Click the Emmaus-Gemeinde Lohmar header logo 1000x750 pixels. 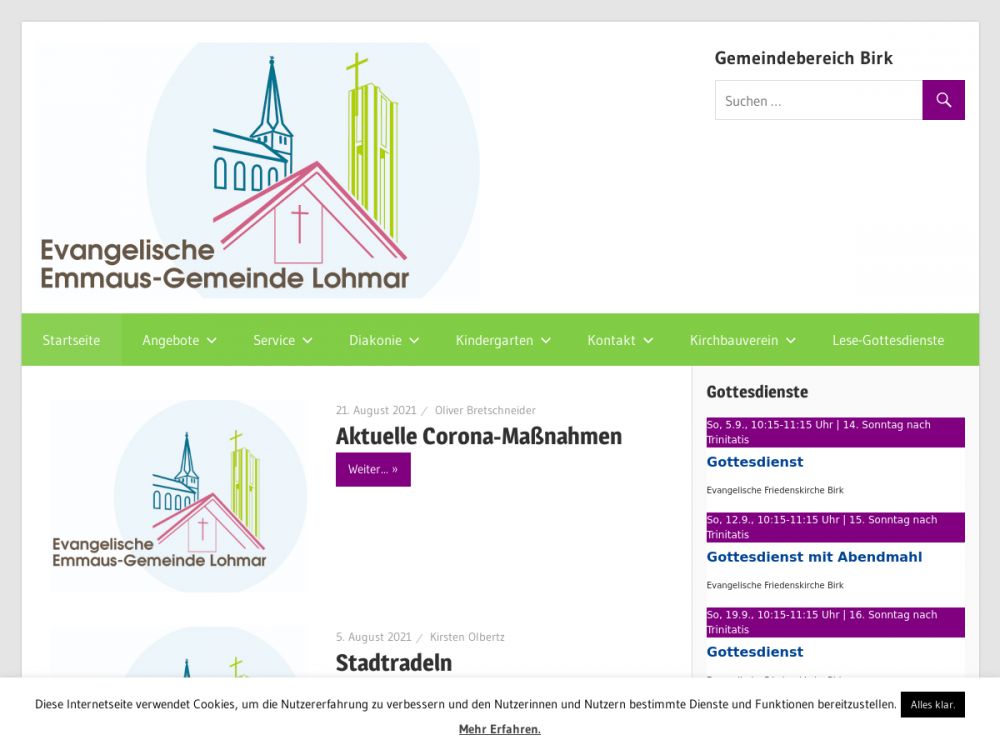pyautogui.click(x=258, y=170)
